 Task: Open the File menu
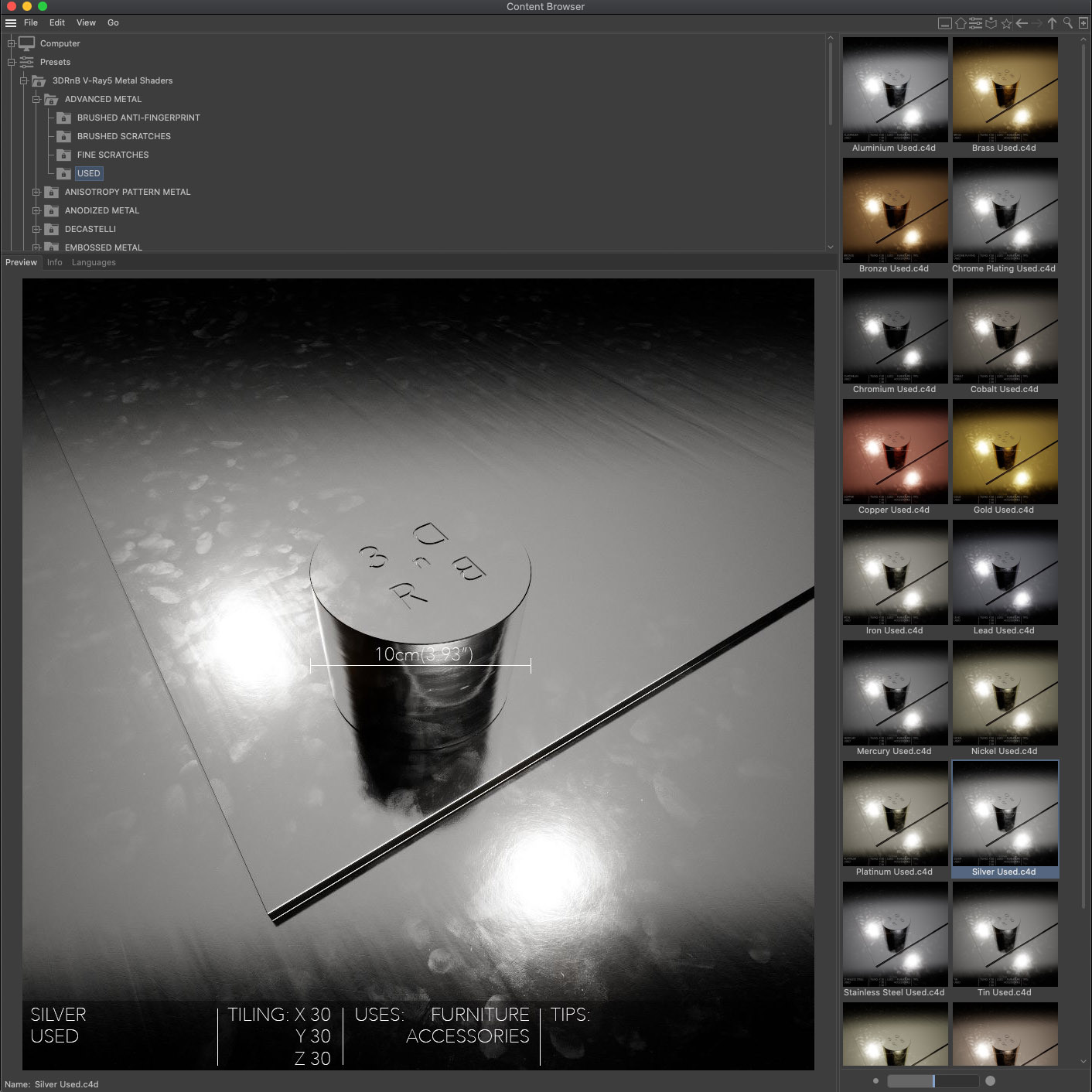[31, 23]
